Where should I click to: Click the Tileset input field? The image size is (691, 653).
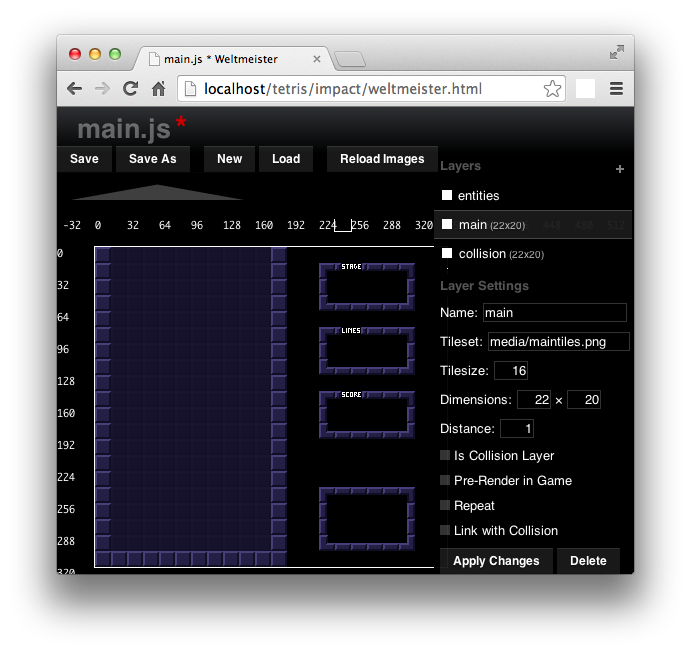click(x=558, y=342)
